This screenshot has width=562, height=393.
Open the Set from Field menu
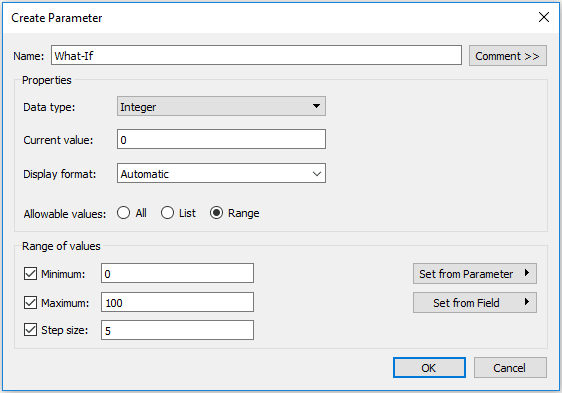tap(475, 303)
